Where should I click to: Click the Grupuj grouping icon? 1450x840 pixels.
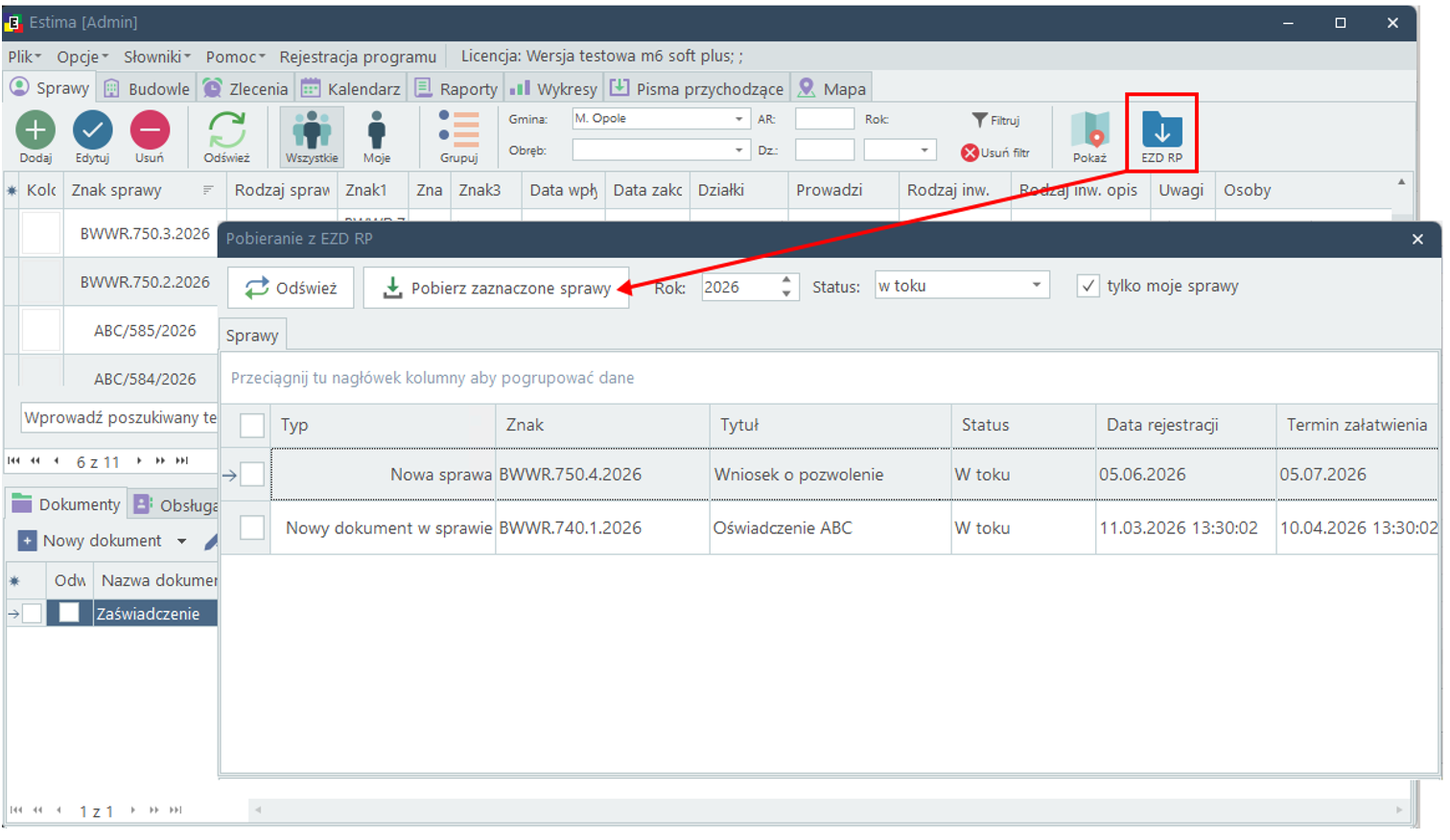coord(458,129)
